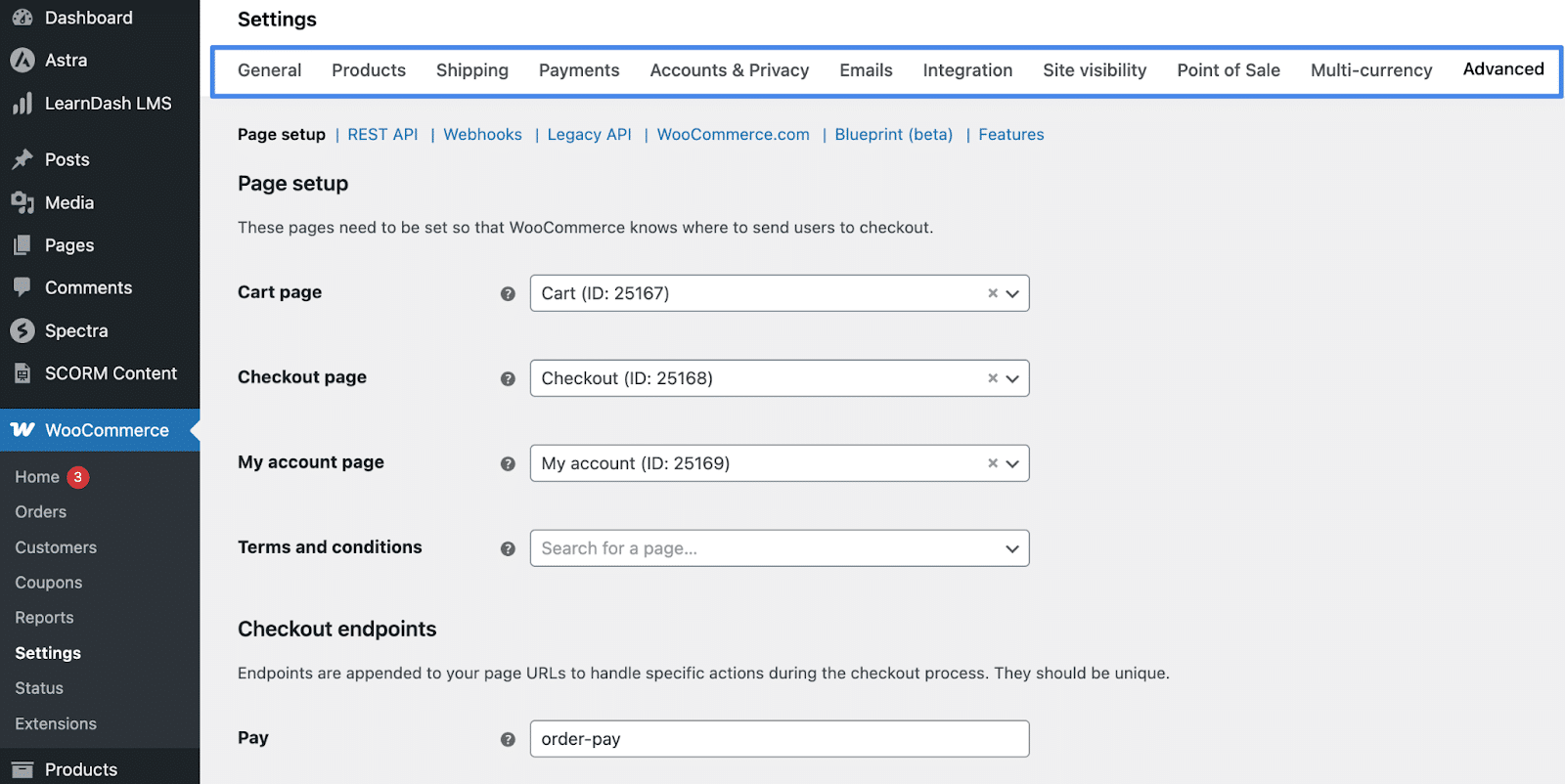
Task: Click the Astra logo icon
Action: pyautogui.click(x=22, y=61)
